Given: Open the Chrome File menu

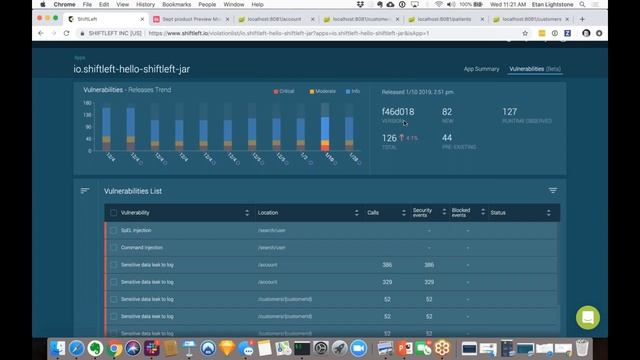Looking at the screenshot, I should click(x=87, y=4).
